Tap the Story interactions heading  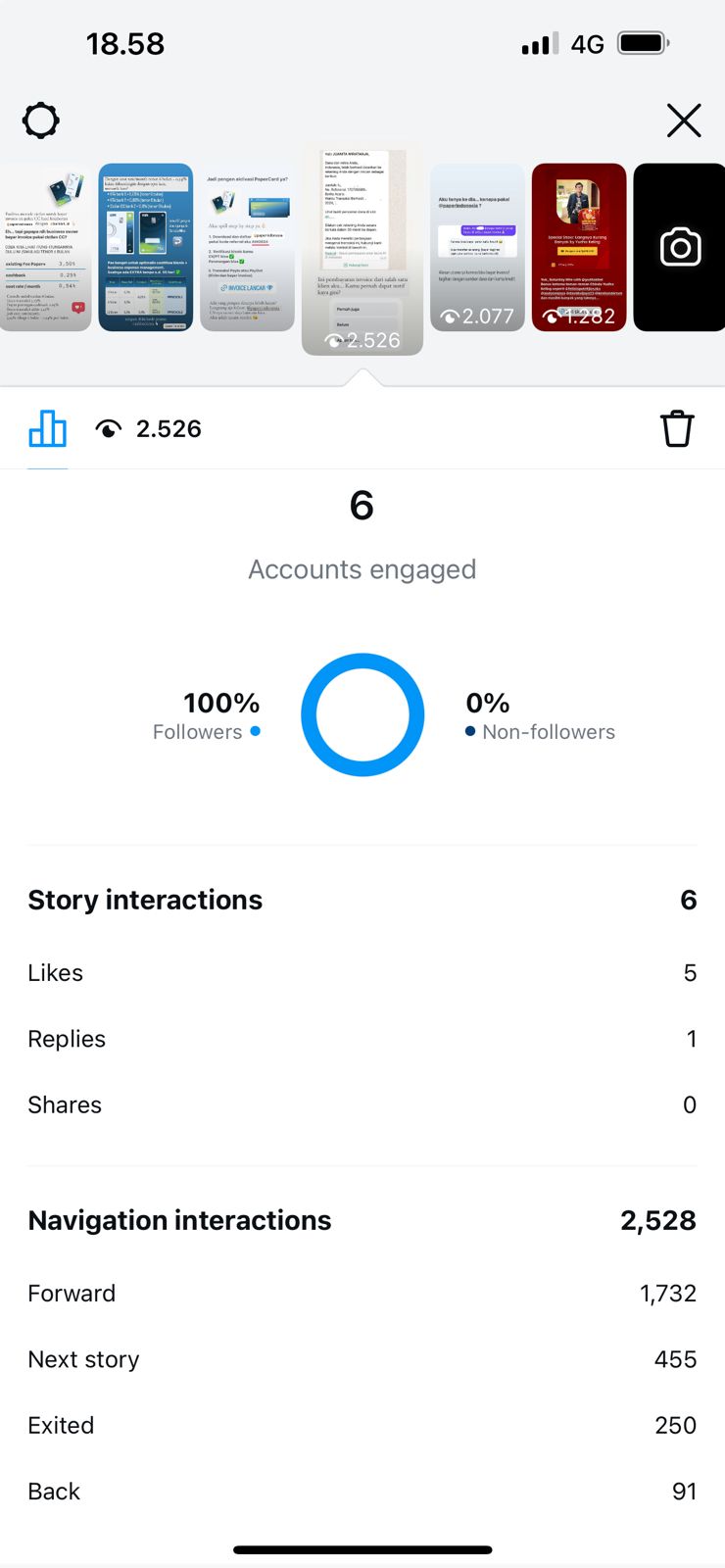(145, 900)
